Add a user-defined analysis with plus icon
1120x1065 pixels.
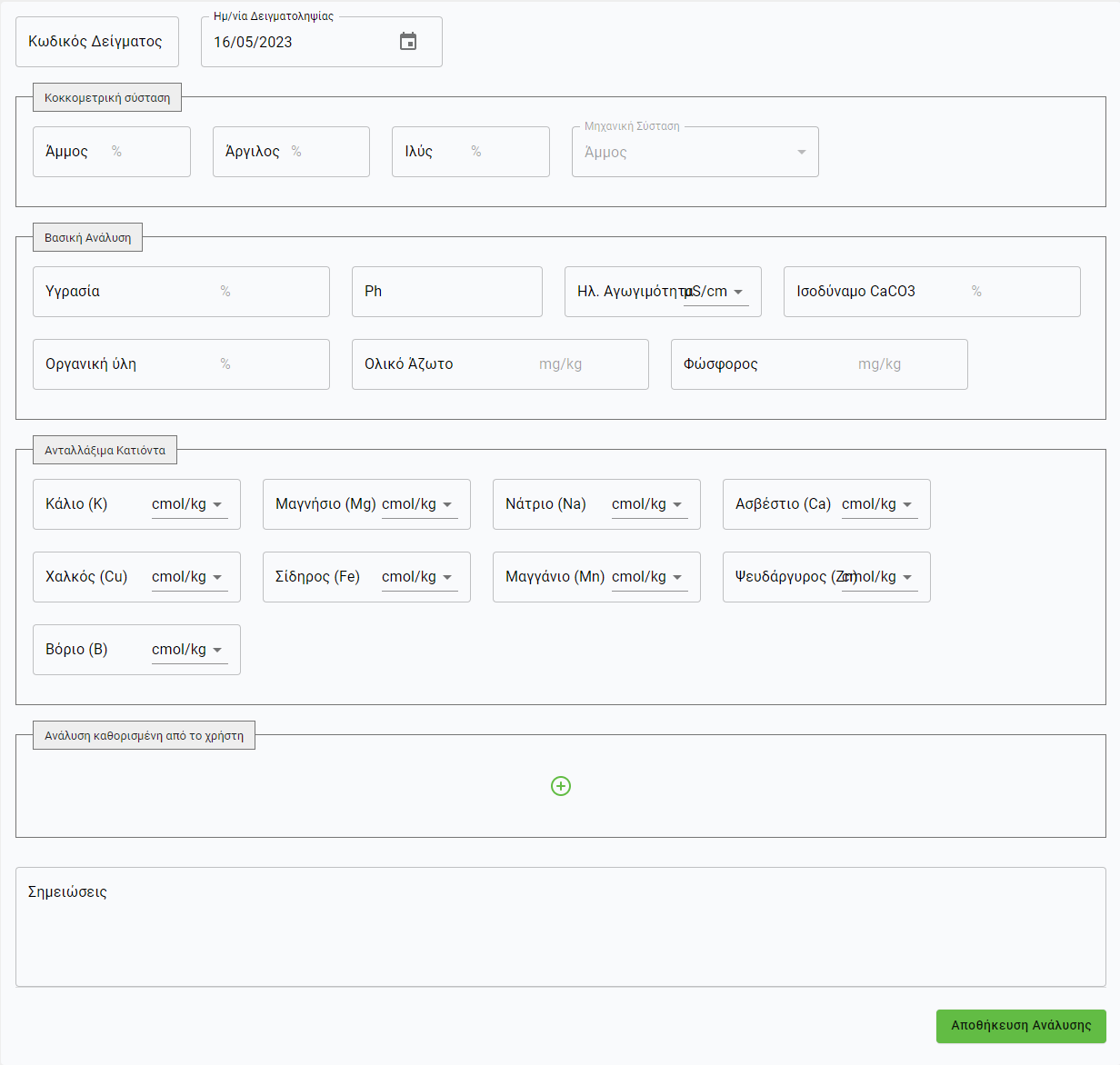561,786
